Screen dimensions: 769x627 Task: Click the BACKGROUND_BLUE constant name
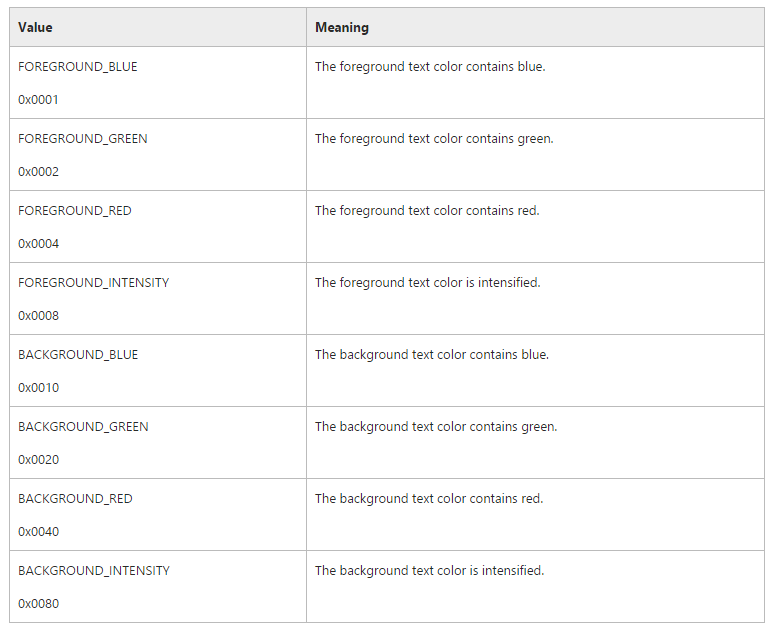(x=78, y=355)
